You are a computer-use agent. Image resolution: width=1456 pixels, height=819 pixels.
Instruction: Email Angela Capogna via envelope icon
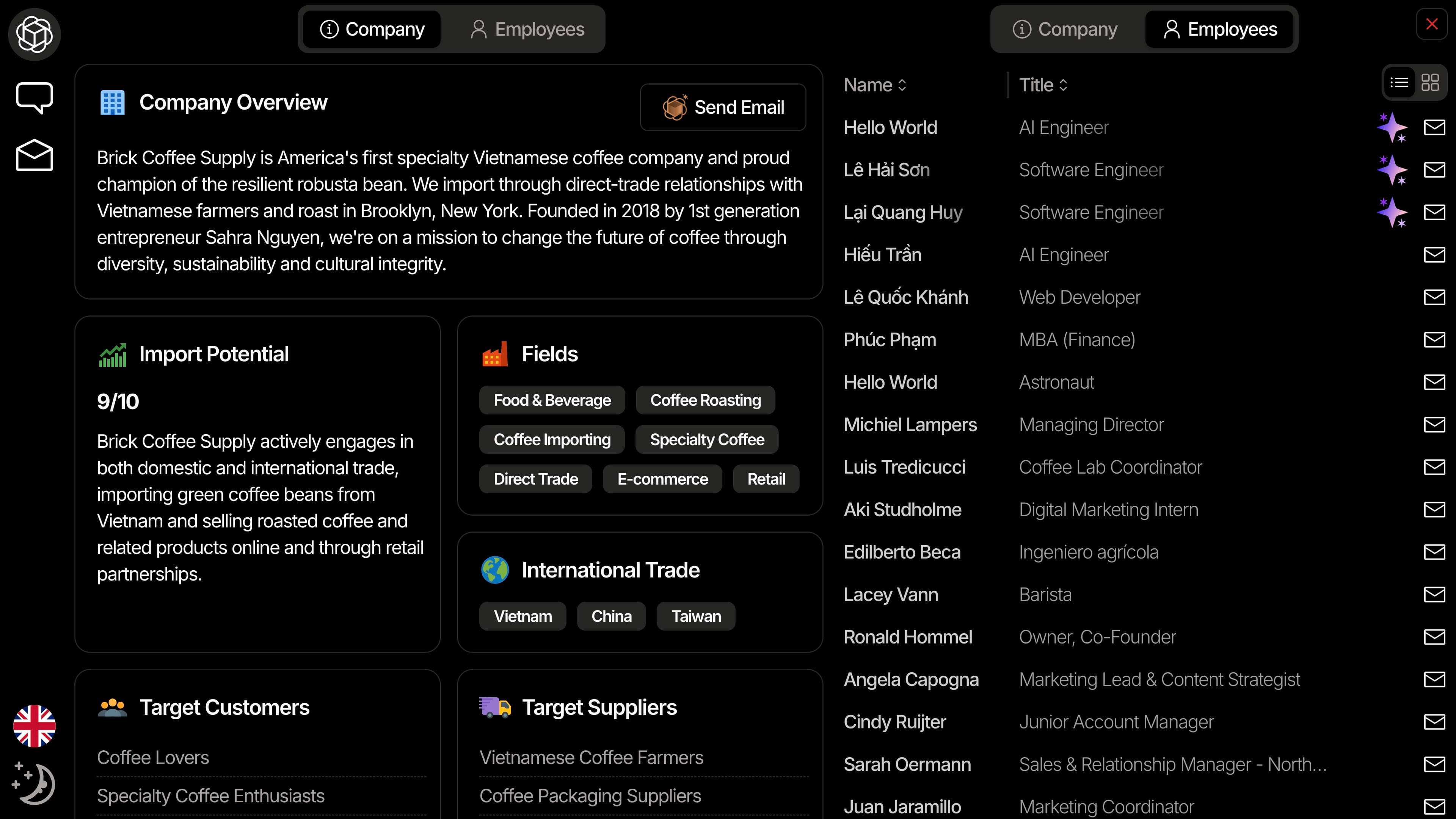click(1434, 679)
